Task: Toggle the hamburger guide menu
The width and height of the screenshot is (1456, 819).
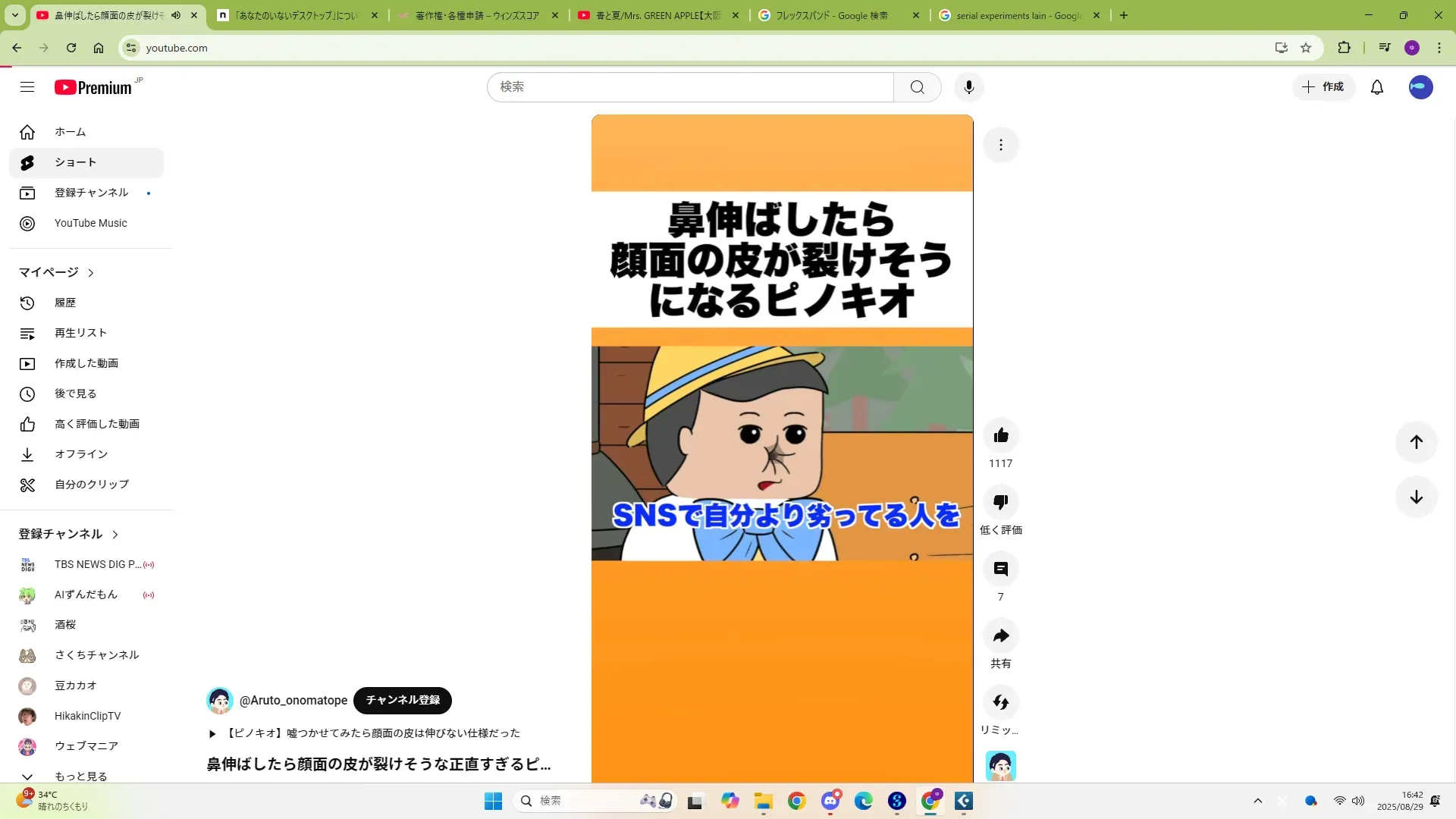Action: point(27,87)
